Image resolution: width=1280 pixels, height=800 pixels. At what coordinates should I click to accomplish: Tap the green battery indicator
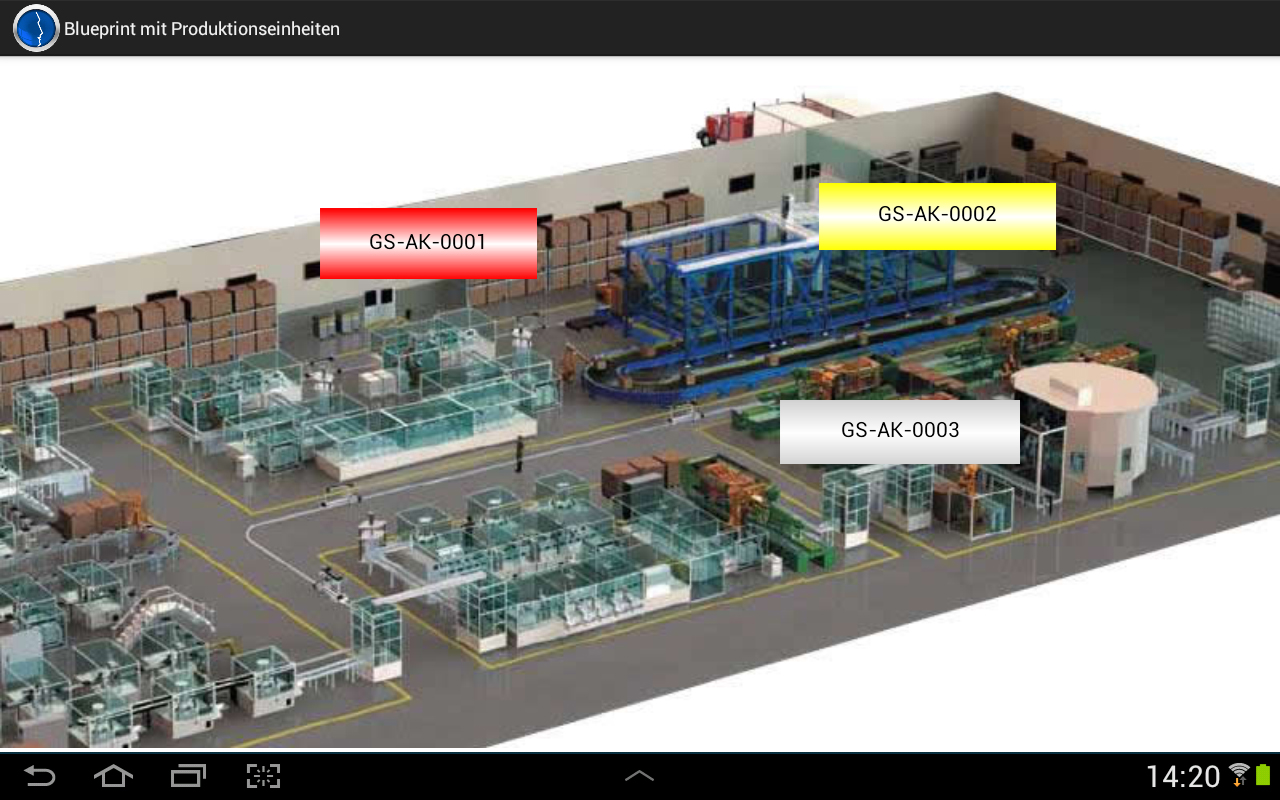pos(1263,775)
